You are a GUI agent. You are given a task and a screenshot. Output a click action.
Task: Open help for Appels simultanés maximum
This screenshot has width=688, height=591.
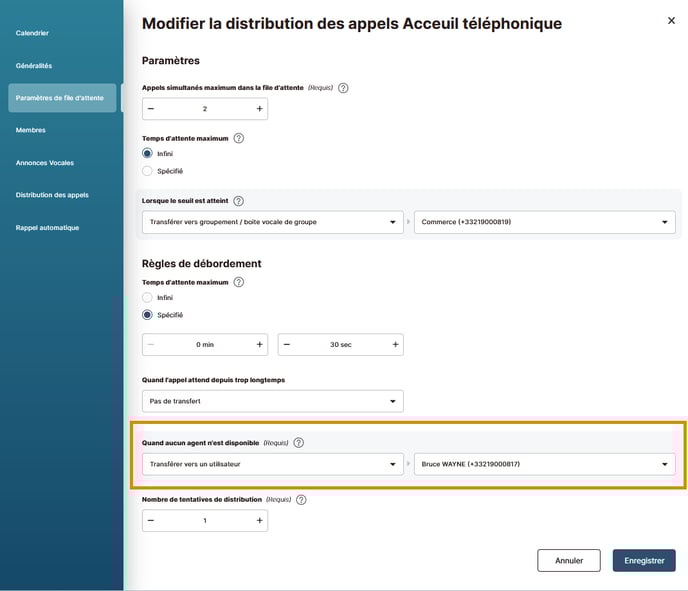coord(343,88)
